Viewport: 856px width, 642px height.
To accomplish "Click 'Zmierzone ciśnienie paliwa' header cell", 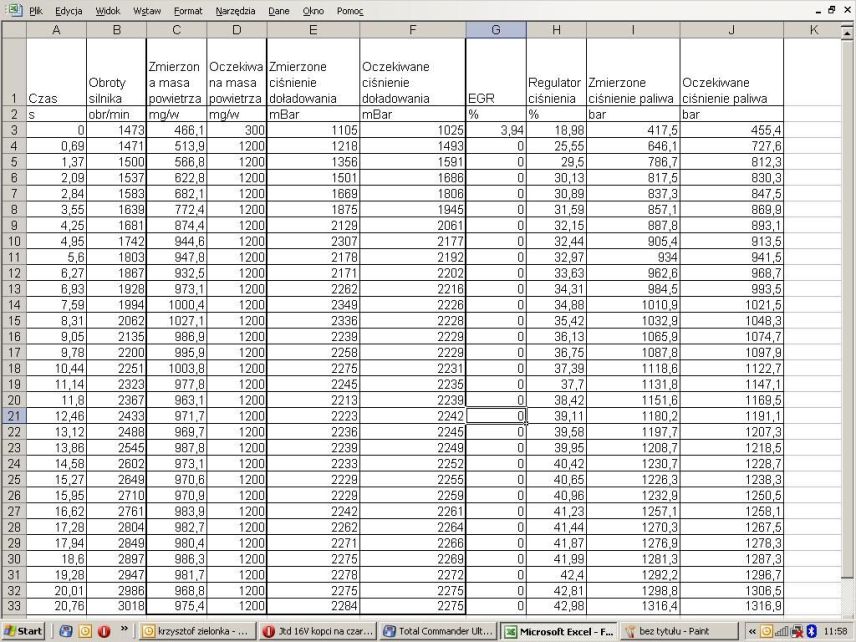I will point(633,72).
